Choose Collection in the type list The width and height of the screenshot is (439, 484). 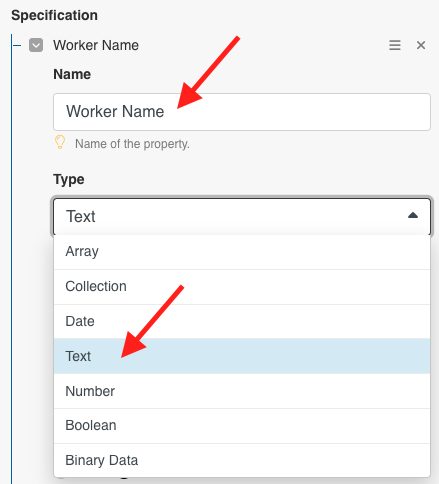(x=242, y=286)
